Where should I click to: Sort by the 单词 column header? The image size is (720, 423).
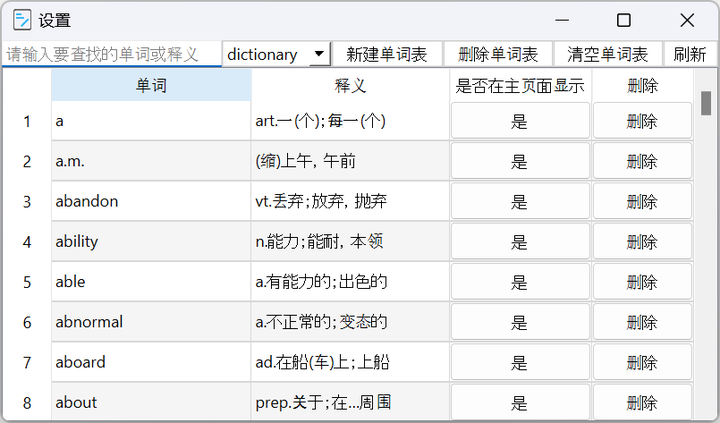point(151,86)
